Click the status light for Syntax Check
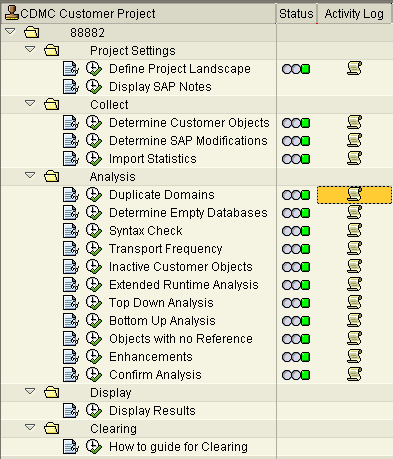The width and height of the screenshot is (393, 459). [296, 231]
